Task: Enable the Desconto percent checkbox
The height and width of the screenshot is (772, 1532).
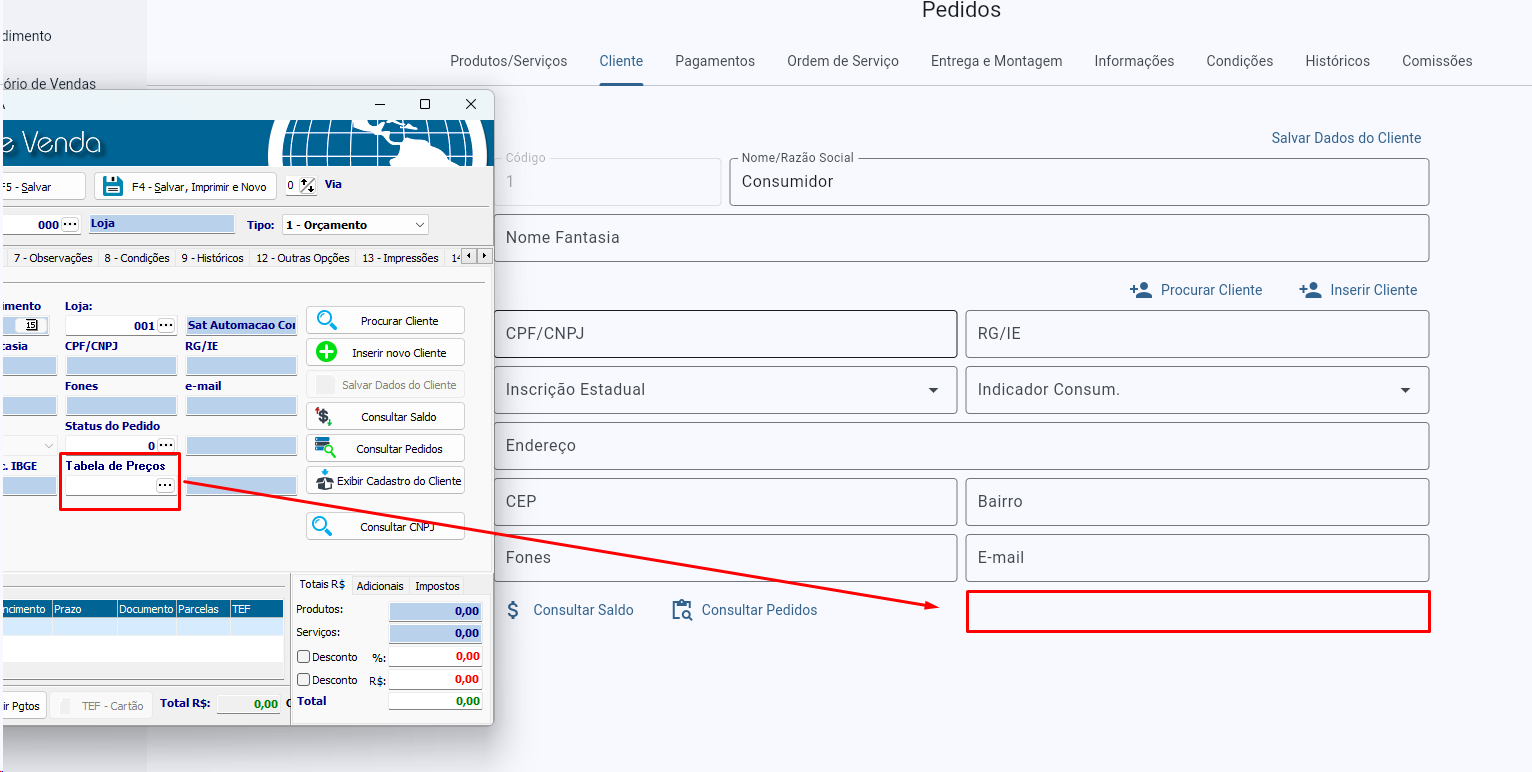Action: (x=304, y=657)
